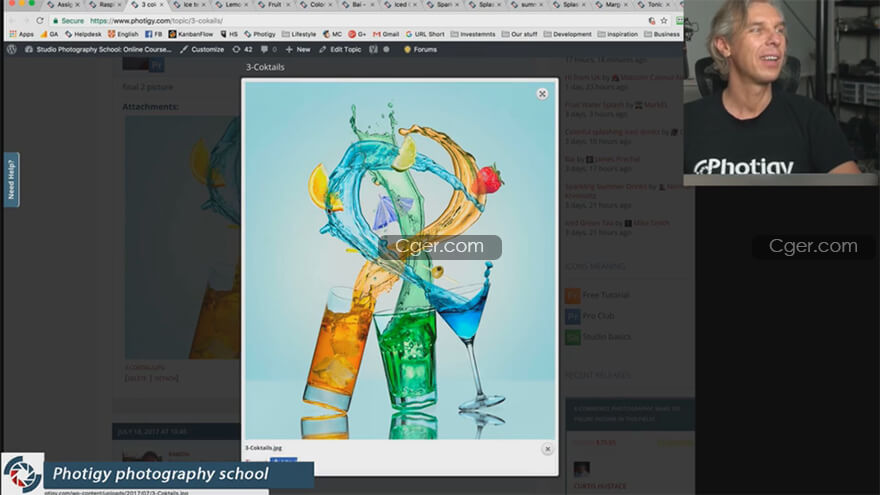Expand the Our stuff bookmarks folder
880x495 pixels.
pyautogui.click(x=519, y=34)
